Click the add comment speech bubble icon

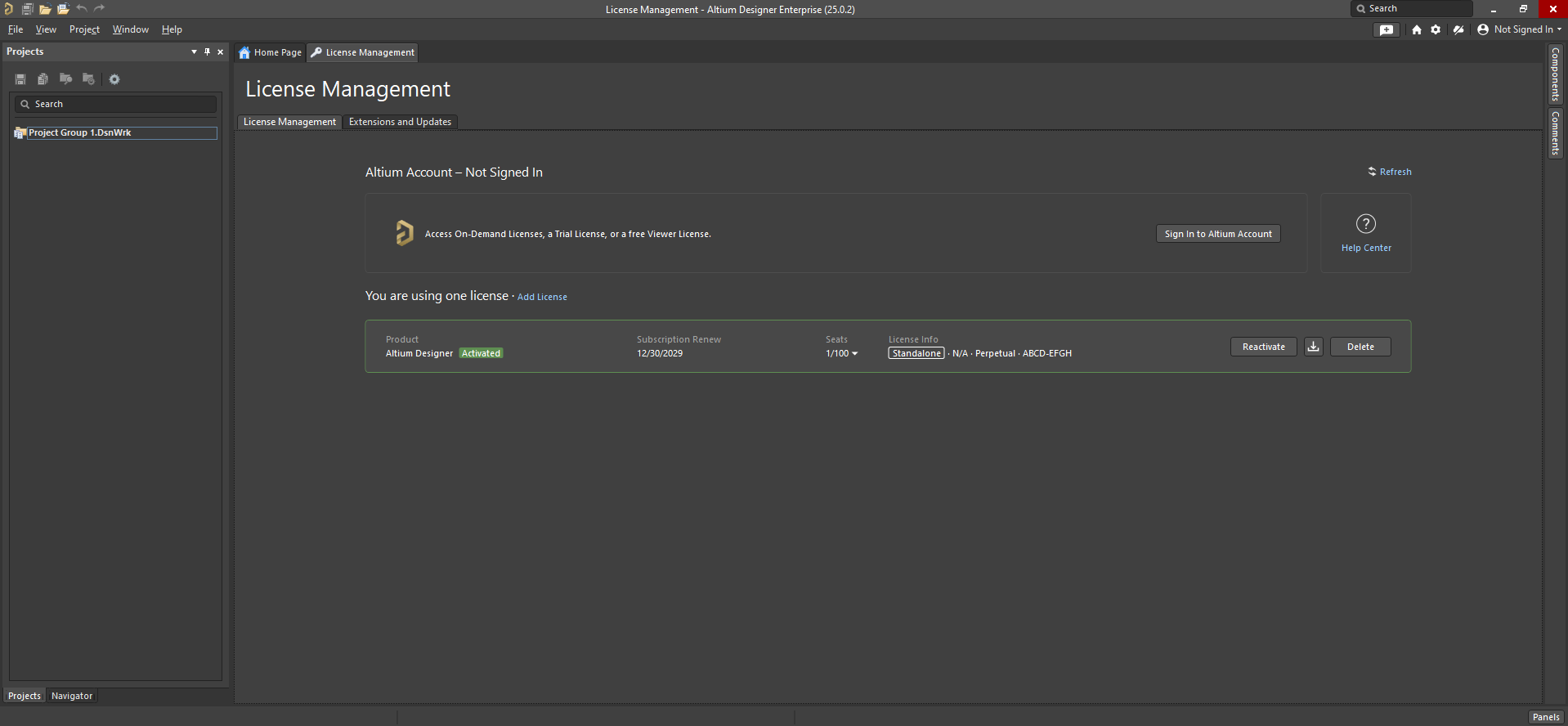[1387, 29]
